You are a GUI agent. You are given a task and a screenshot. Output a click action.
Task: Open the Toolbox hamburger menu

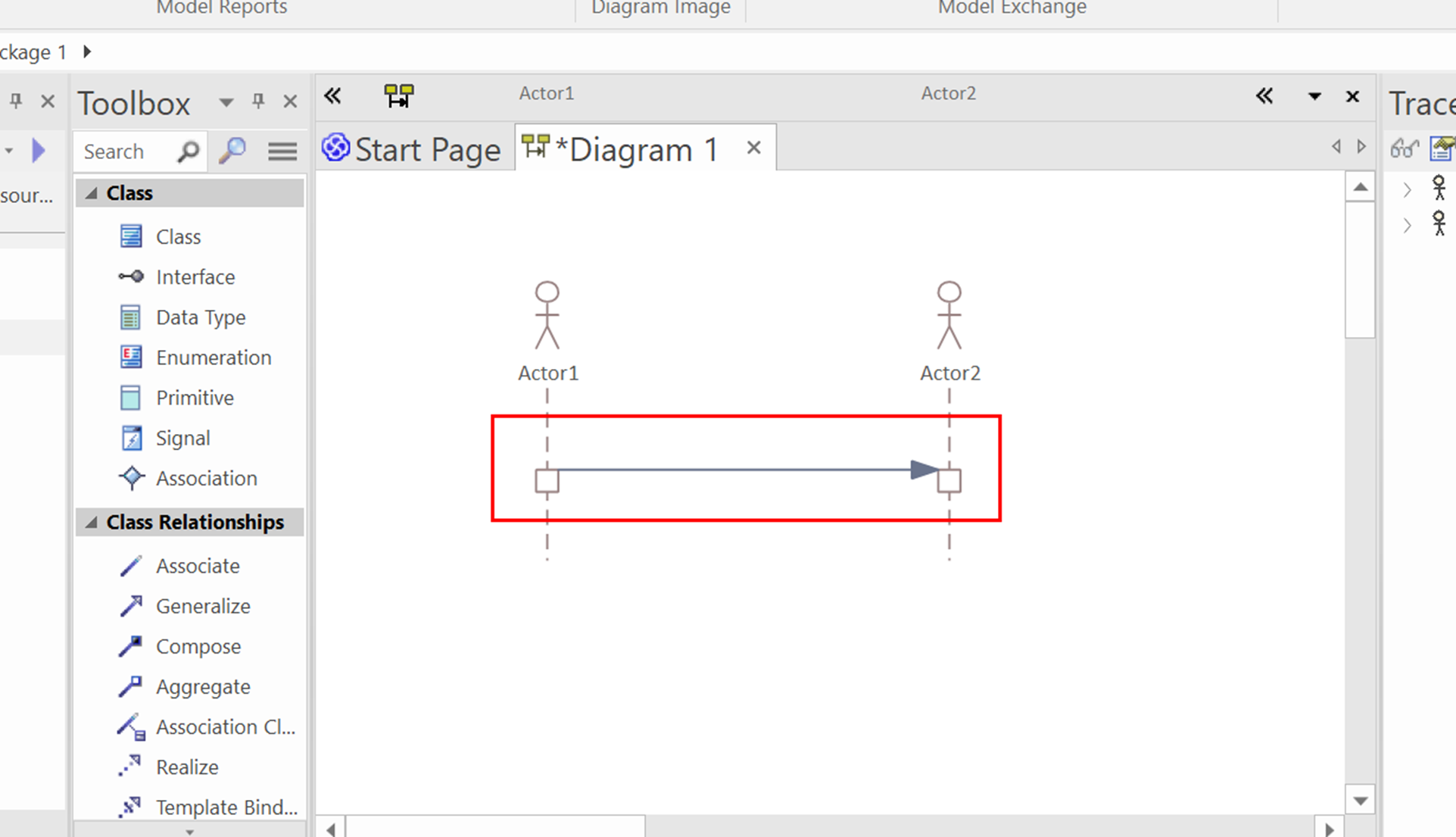coord(282,151)
